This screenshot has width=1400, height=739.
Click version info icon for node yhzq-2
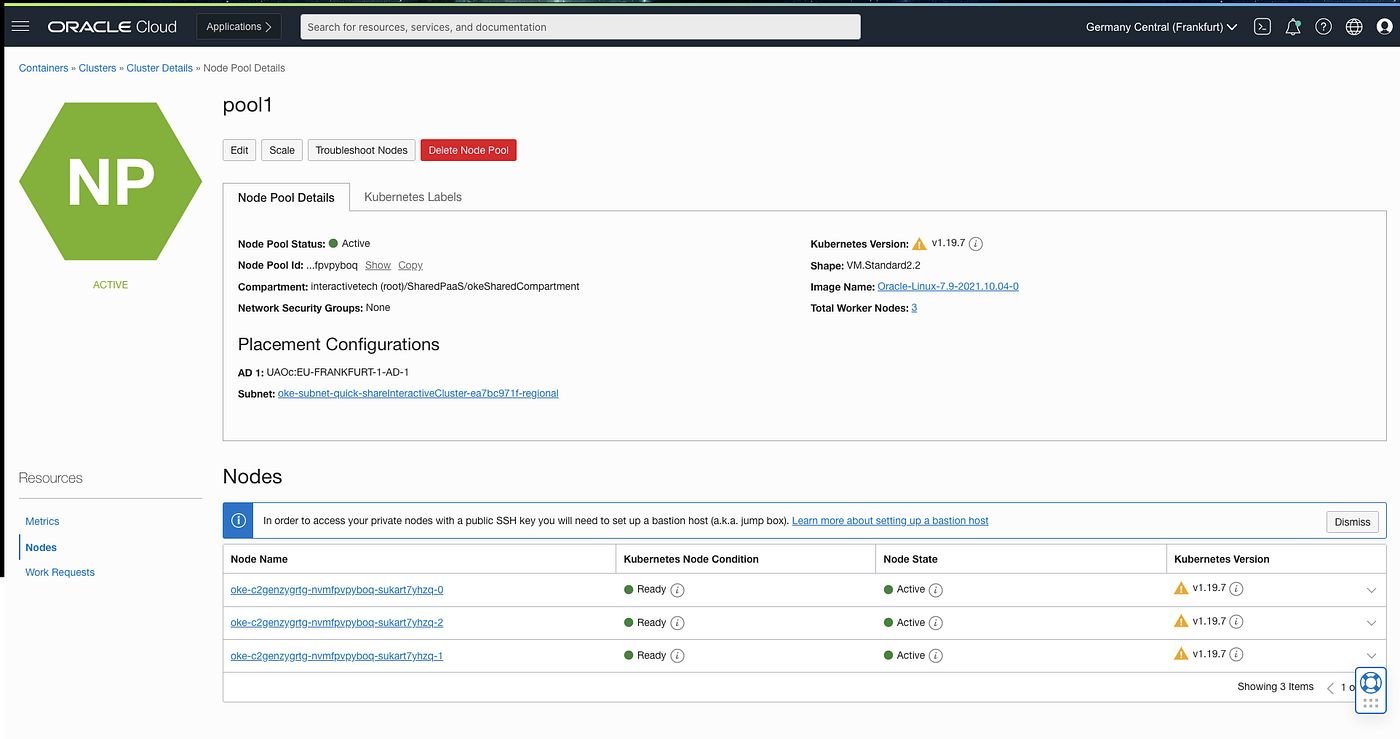[x=1237, y=622]
